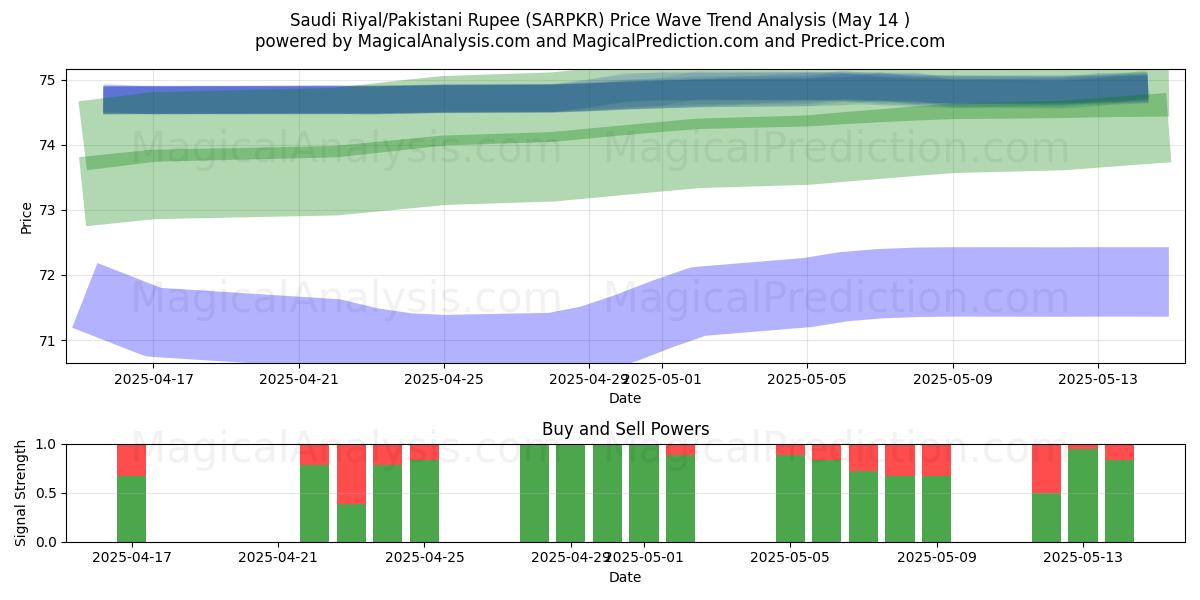
Task: Click the 1.0 tick on Signal Strength axis
Action: click(47, 444)
